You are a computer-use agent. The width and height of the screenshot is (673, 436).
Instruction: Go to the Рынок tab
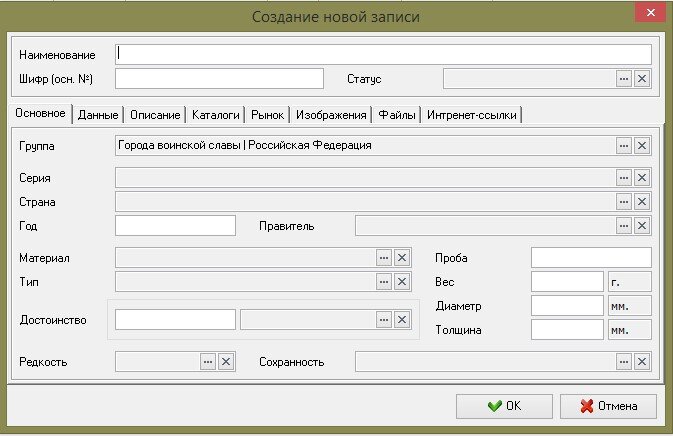click(267, 115)
